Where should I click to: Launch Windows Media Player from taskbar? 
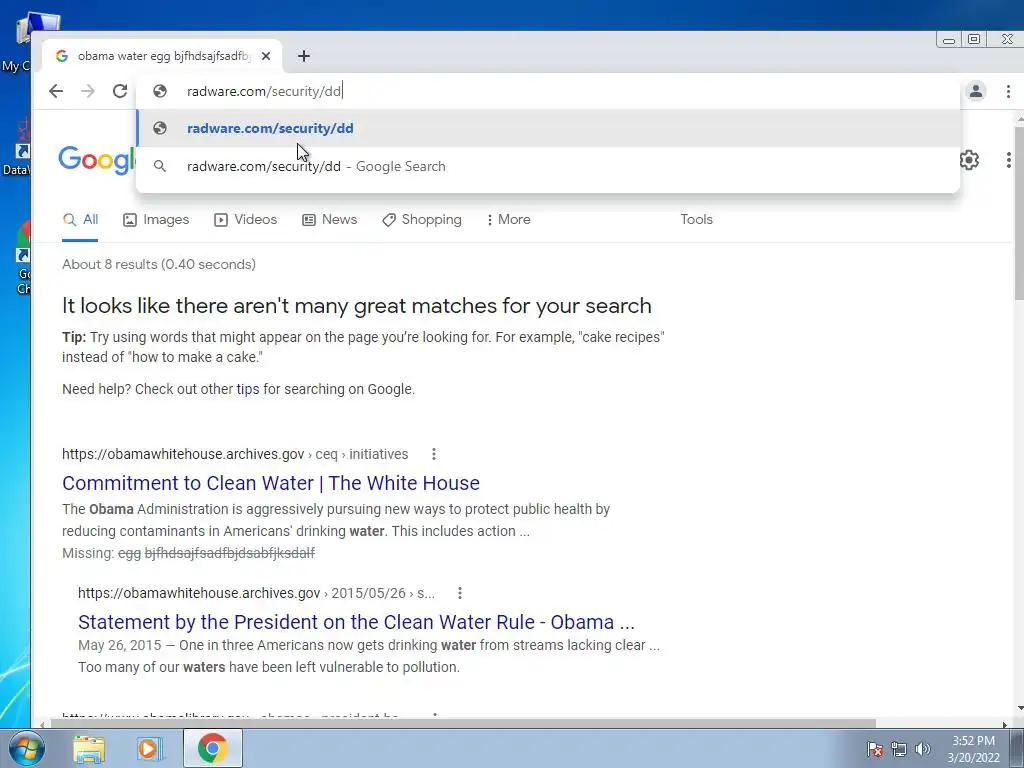(x=149, y=748)
